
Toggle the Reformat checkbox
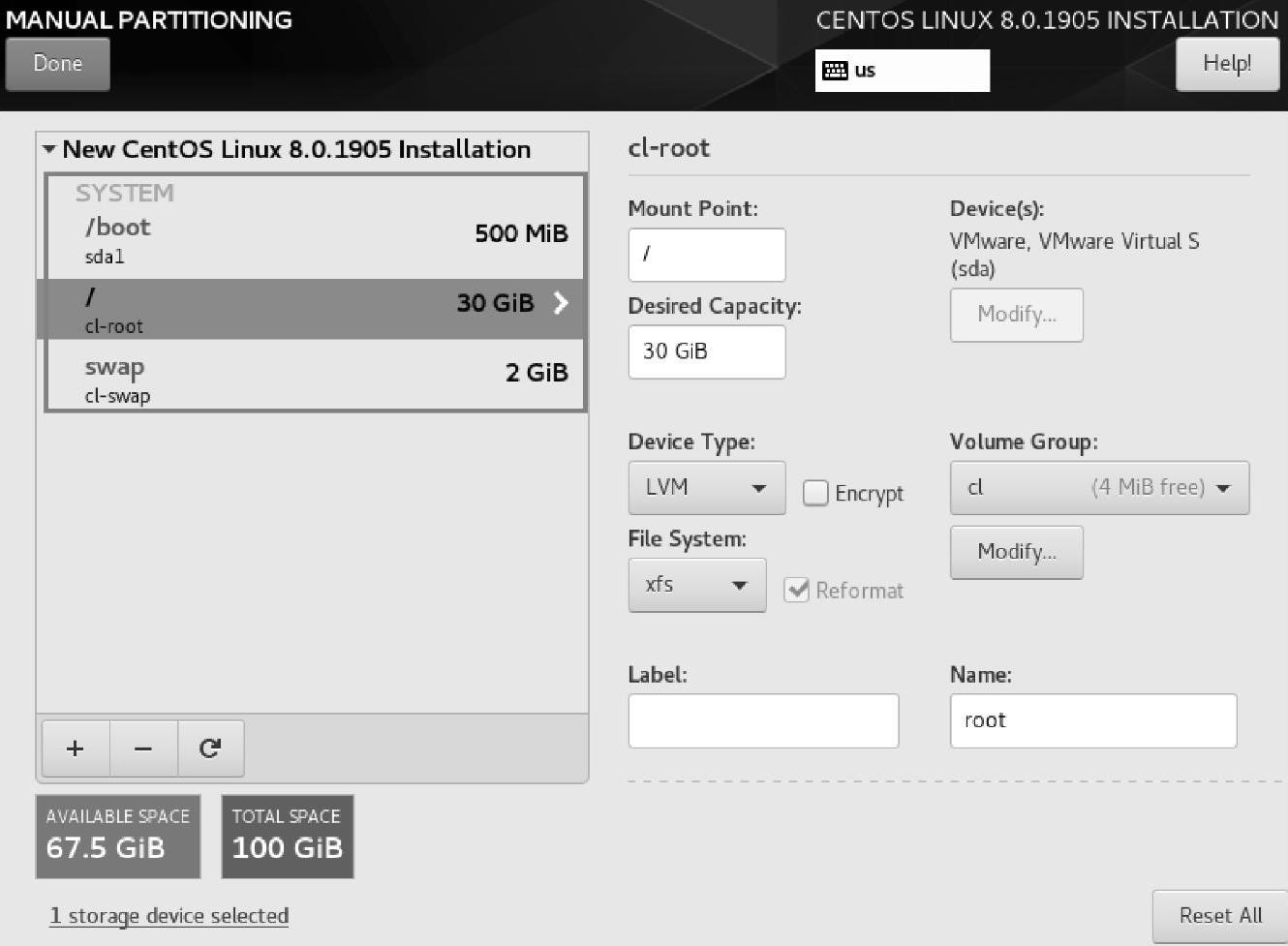pos(796,590)
